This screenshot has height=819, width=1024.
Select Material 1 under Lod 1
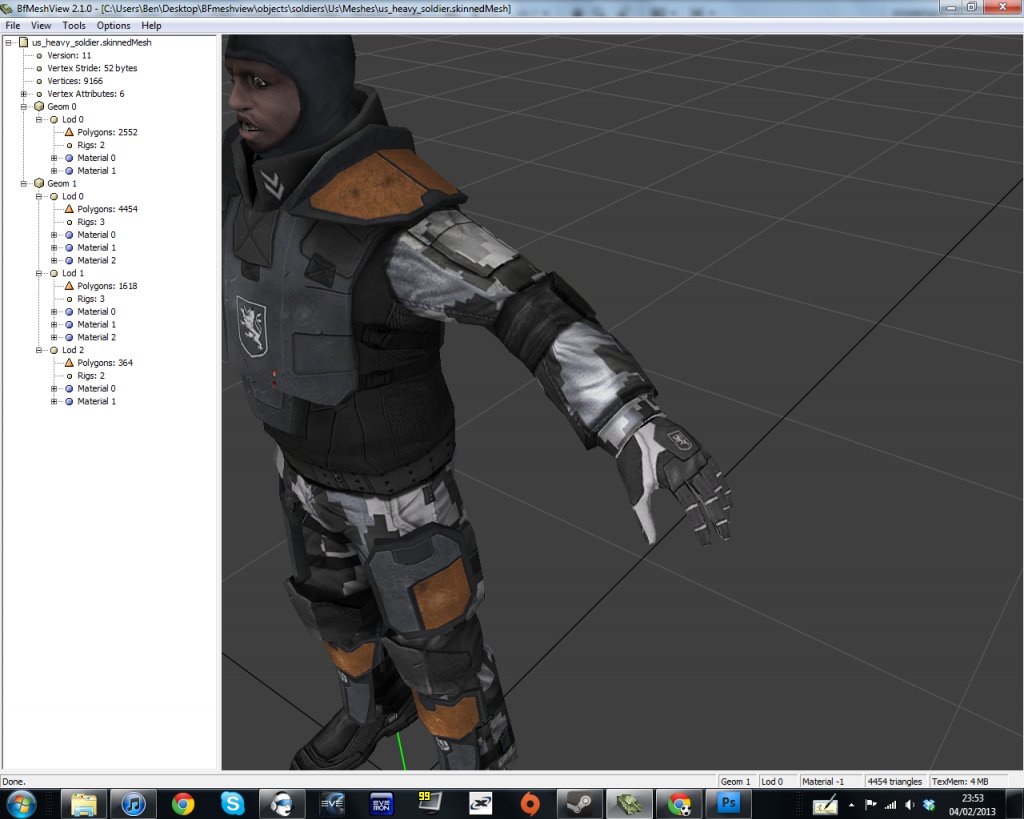[x=96, y=325]
